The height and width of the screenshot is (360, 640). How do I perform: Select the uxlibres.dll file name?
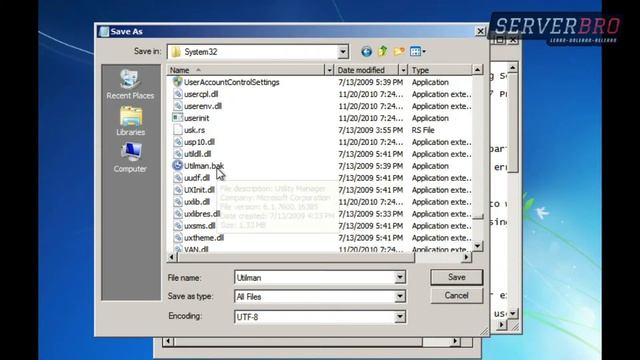pos(202,214)
